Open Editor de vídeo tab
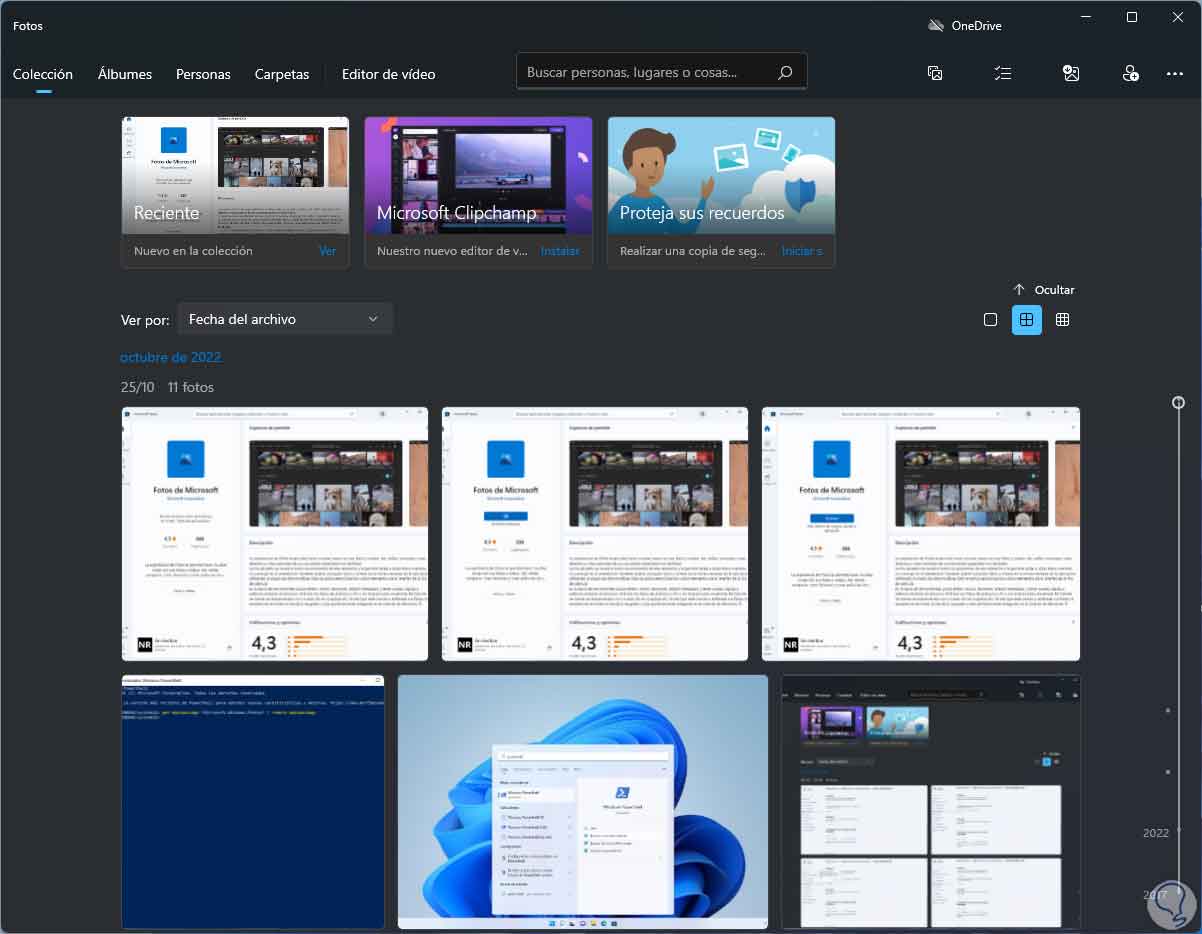Screen dimensions: 1202x934 [x=388, y=74]
